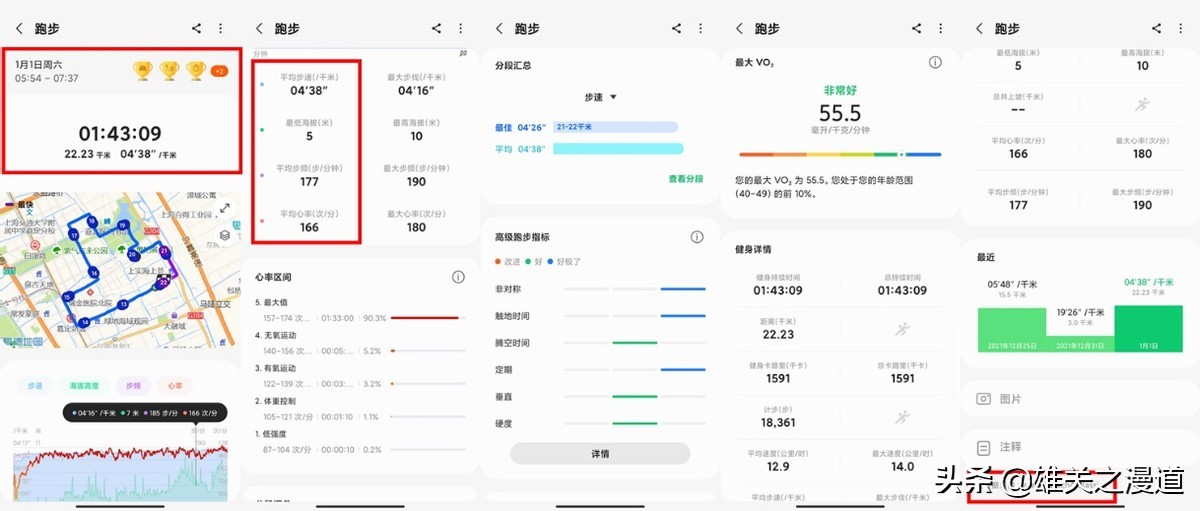Expand the route map to fullscreen
1200x511 pixels.
tap(225, 208)
